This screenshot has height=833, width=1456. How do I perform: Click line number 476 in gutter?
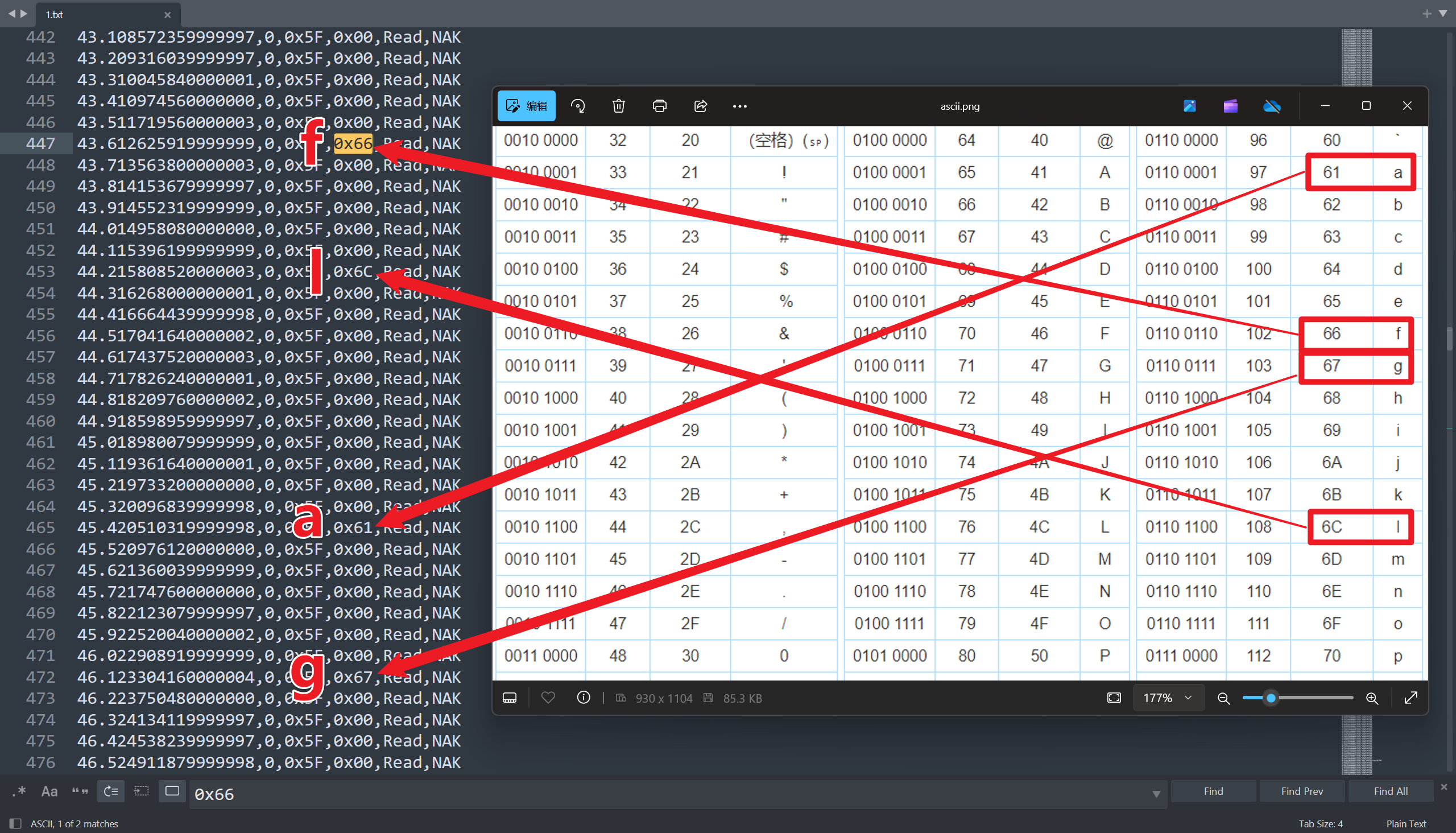click(40, 762)
